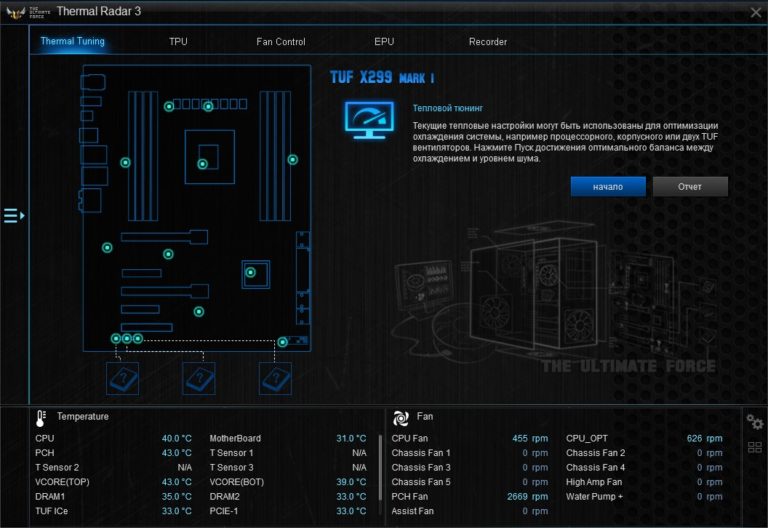Click the T Sensor 1 label
Viewport: 768px width, 528px height.
click(232, 453)
